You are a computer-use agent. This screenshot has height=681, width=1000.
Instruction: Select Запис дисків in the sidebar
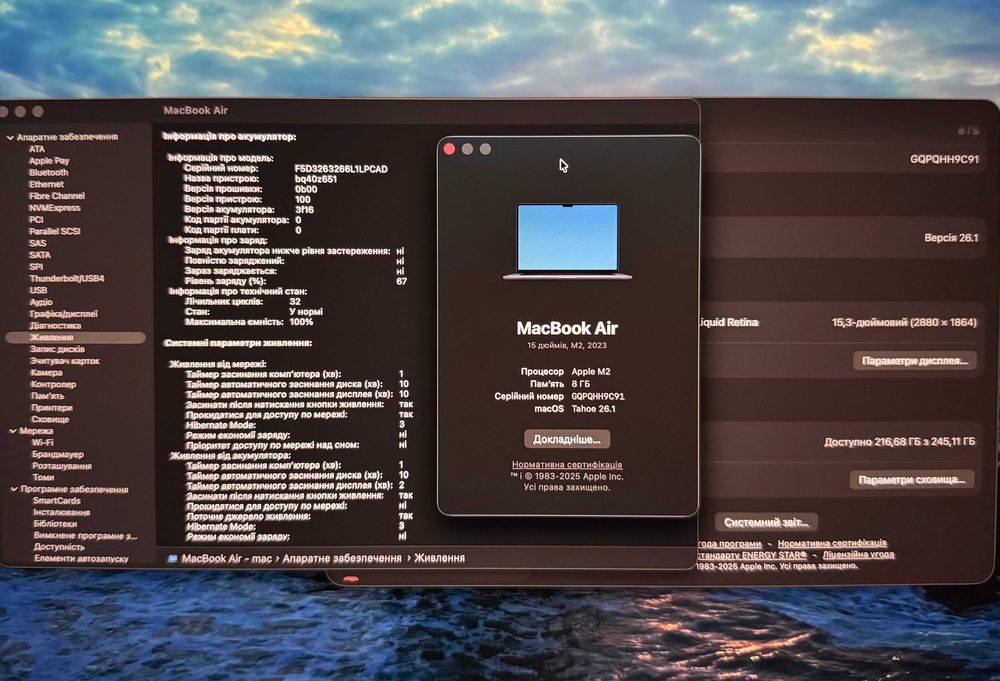pyautogui.click(x=57, y=349)
